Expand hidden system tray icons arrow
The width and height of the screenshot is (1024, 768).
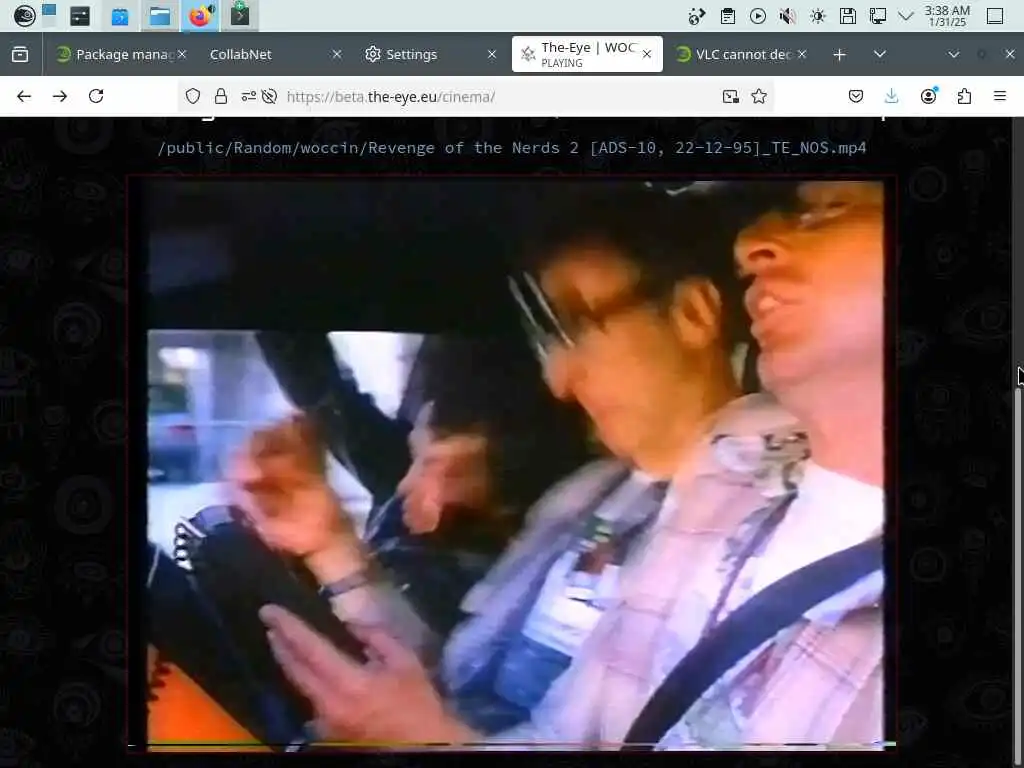click(x=906, y=16)
